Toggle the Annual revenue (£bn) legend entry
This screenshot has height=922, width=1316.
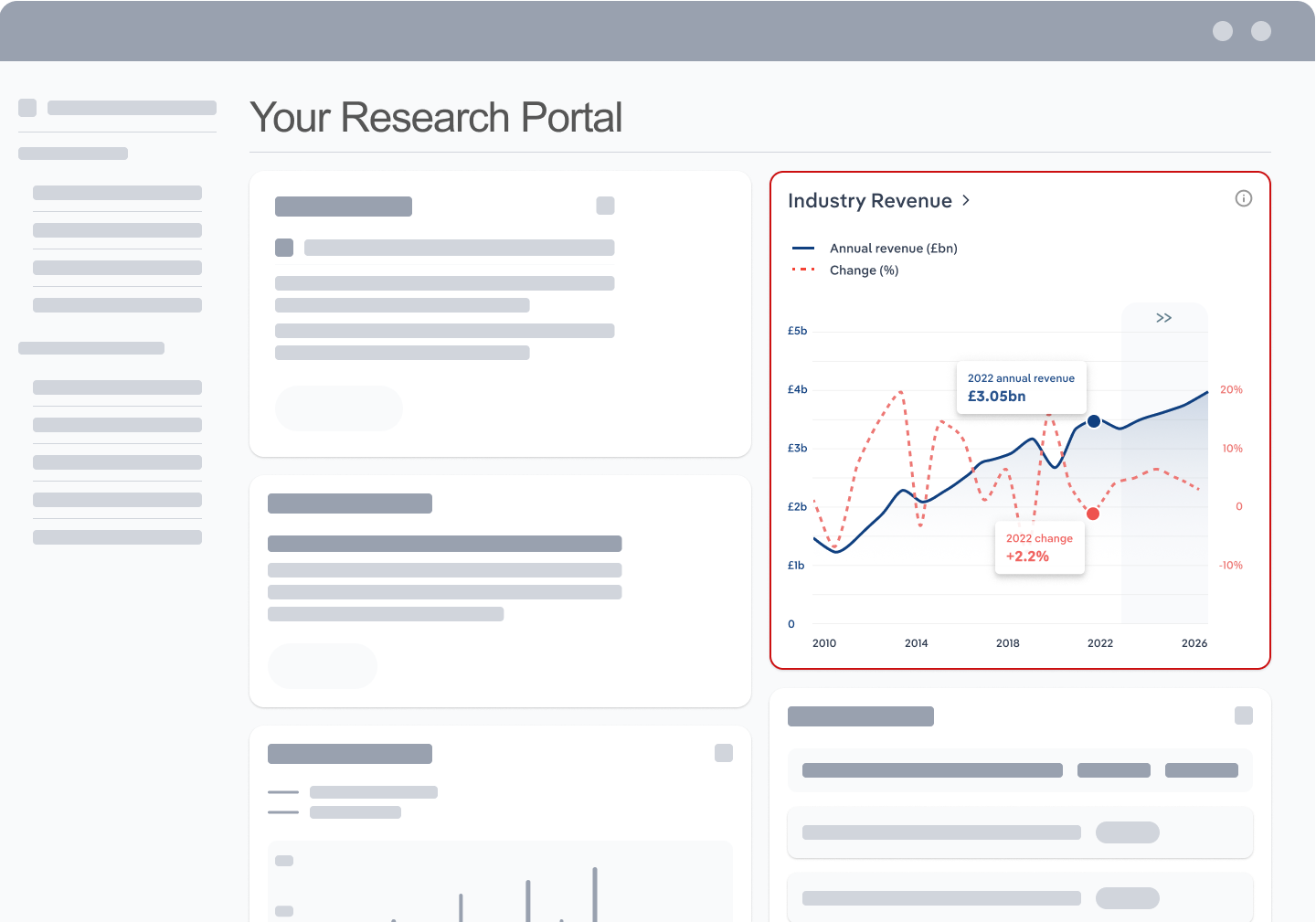click(892, 249)
